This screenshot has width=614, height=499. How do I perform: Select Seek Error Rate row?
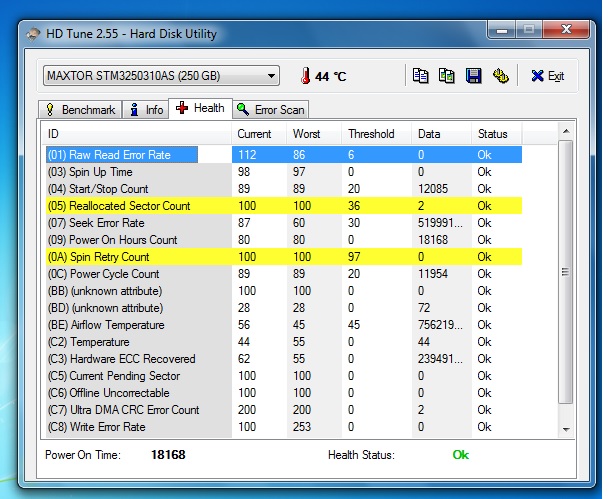(284, 223)
